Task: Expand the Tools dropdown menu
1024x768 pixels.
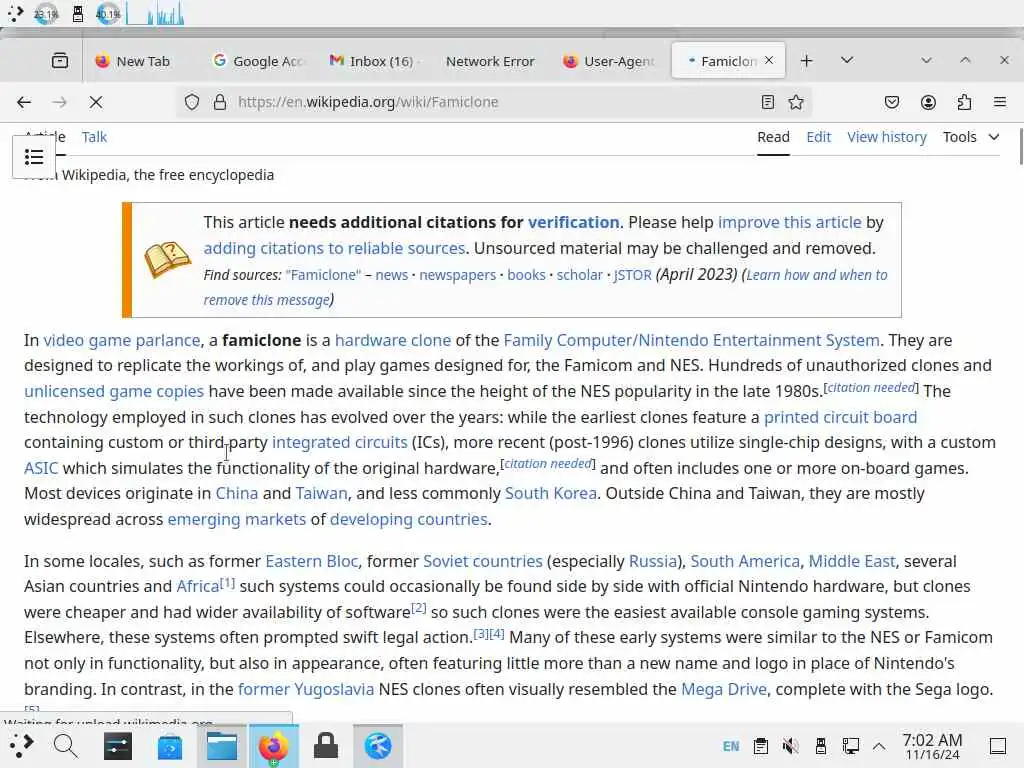Action: [x=970, y=137]
